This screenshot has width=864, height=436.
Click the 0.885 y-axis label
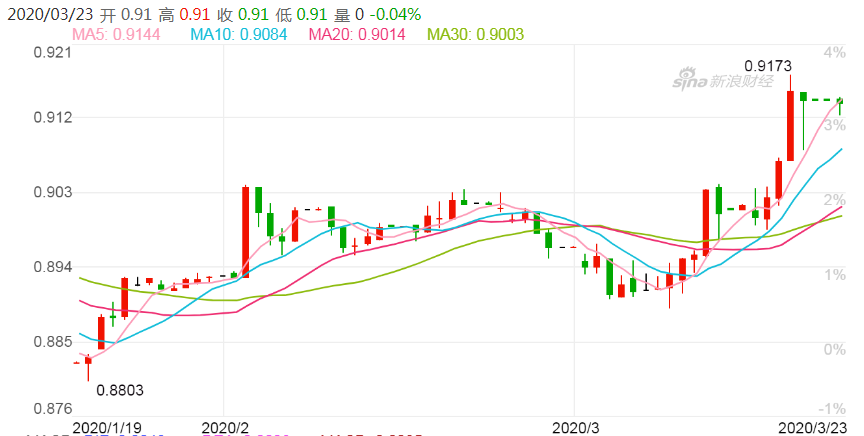pos(53,342)
